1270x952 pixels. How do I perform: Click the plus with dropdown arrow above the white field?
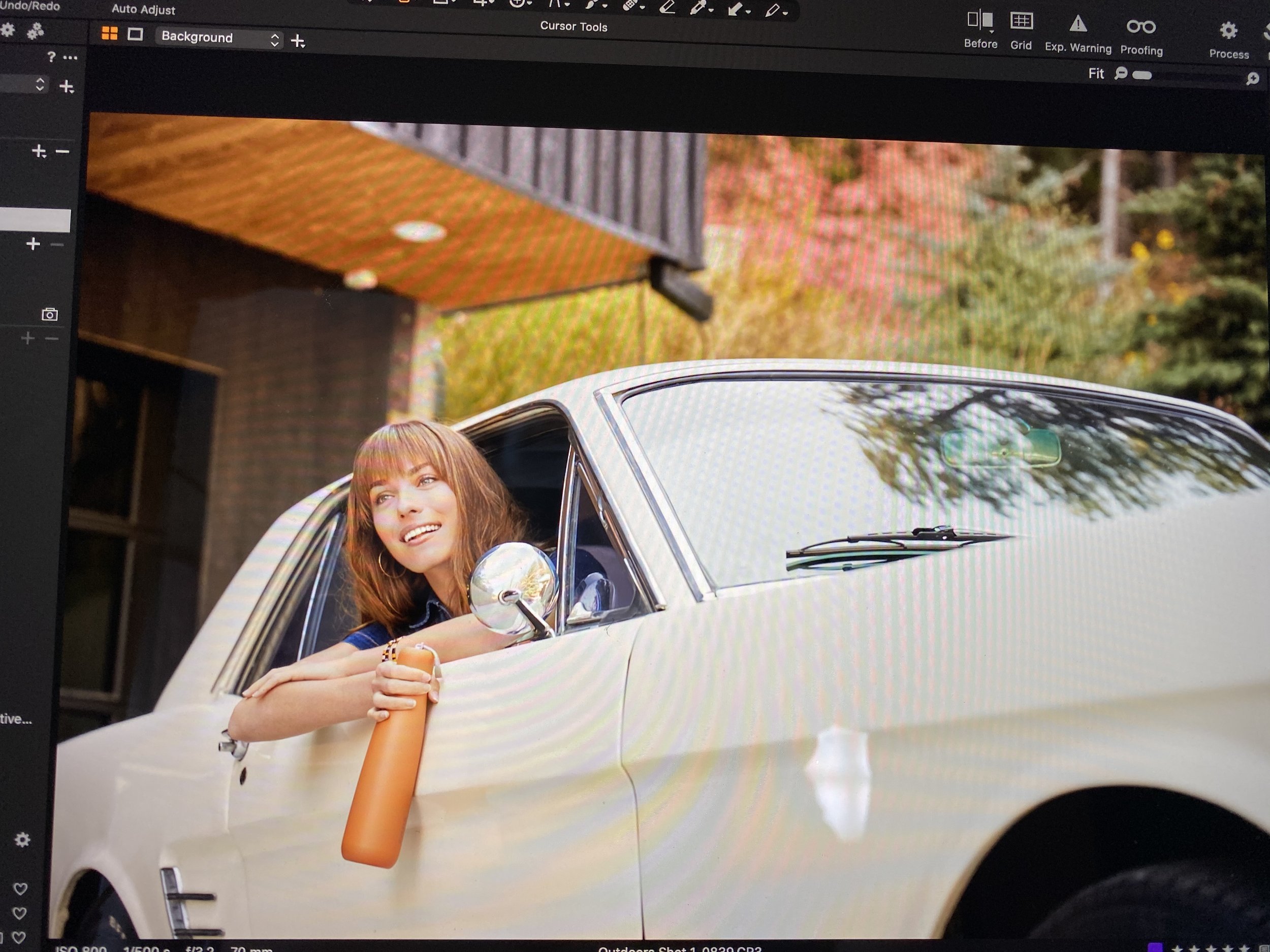[x=39, y=151]
